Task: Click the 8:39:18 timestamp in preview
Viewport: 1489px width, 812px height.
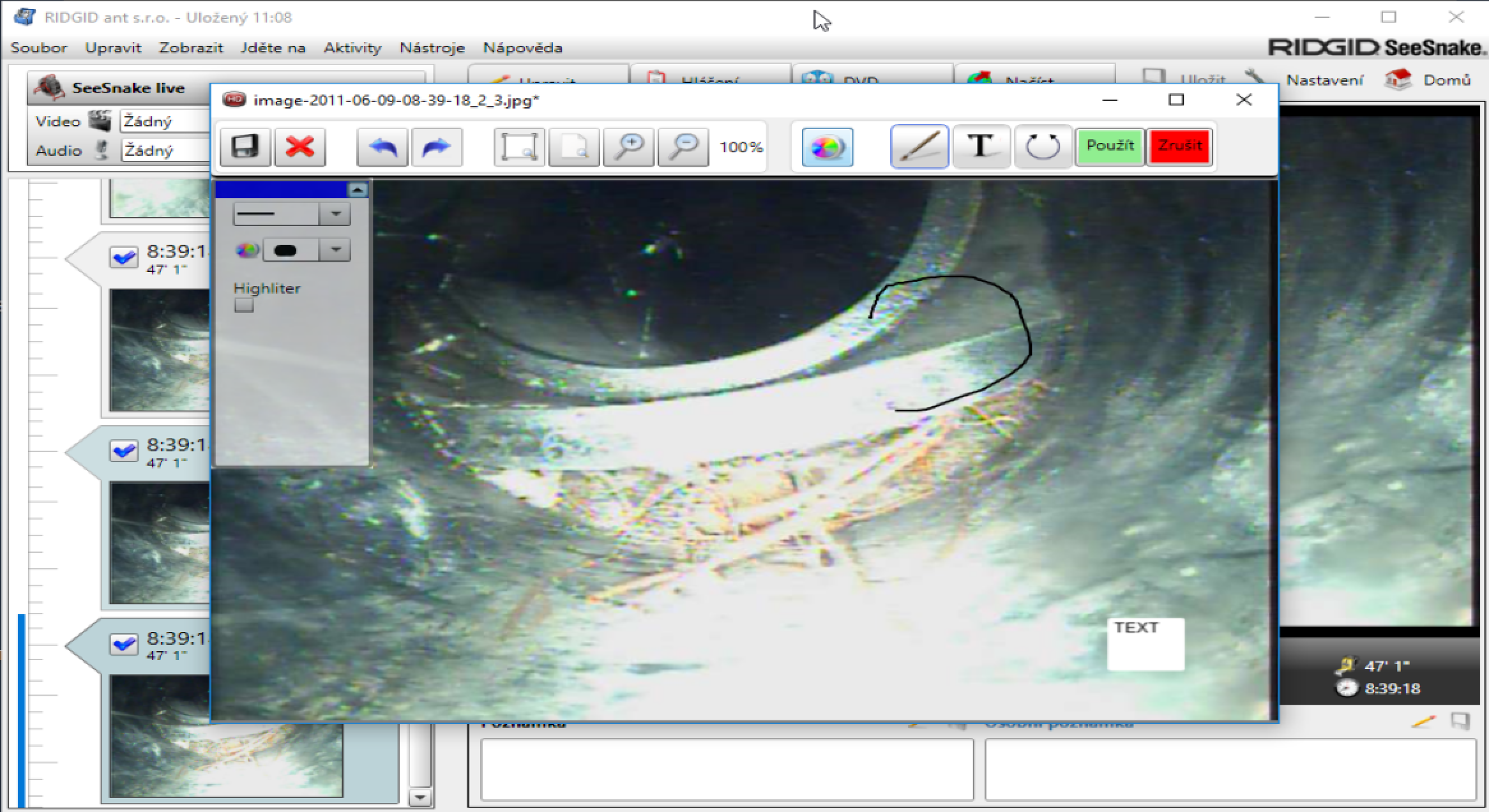Action: click(x=1392, y=688)
